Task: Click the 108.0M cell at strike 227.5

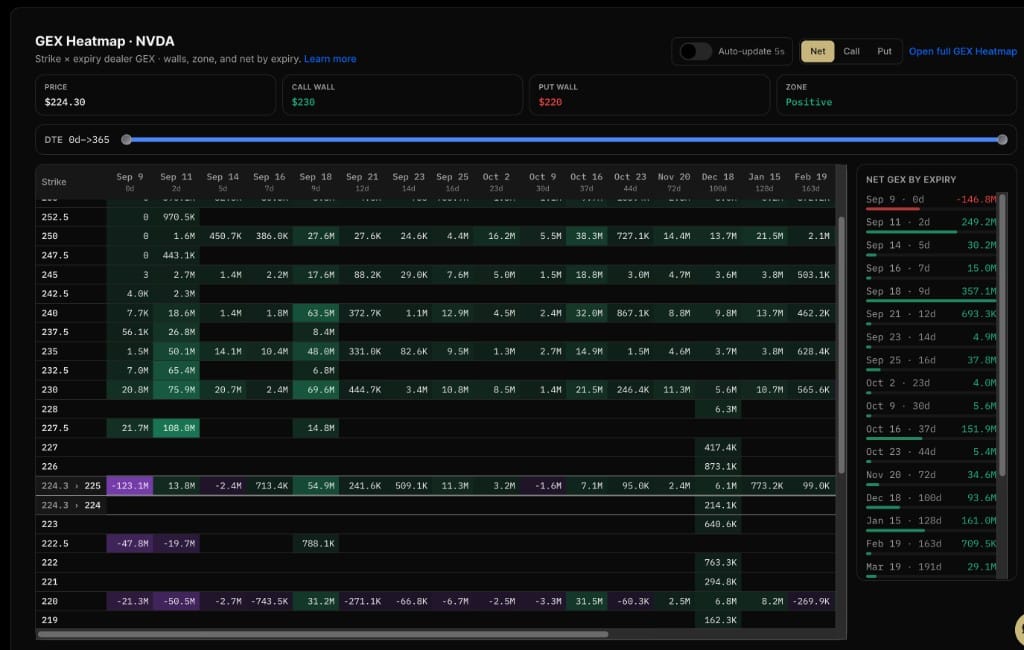Action: click(176, 429)
